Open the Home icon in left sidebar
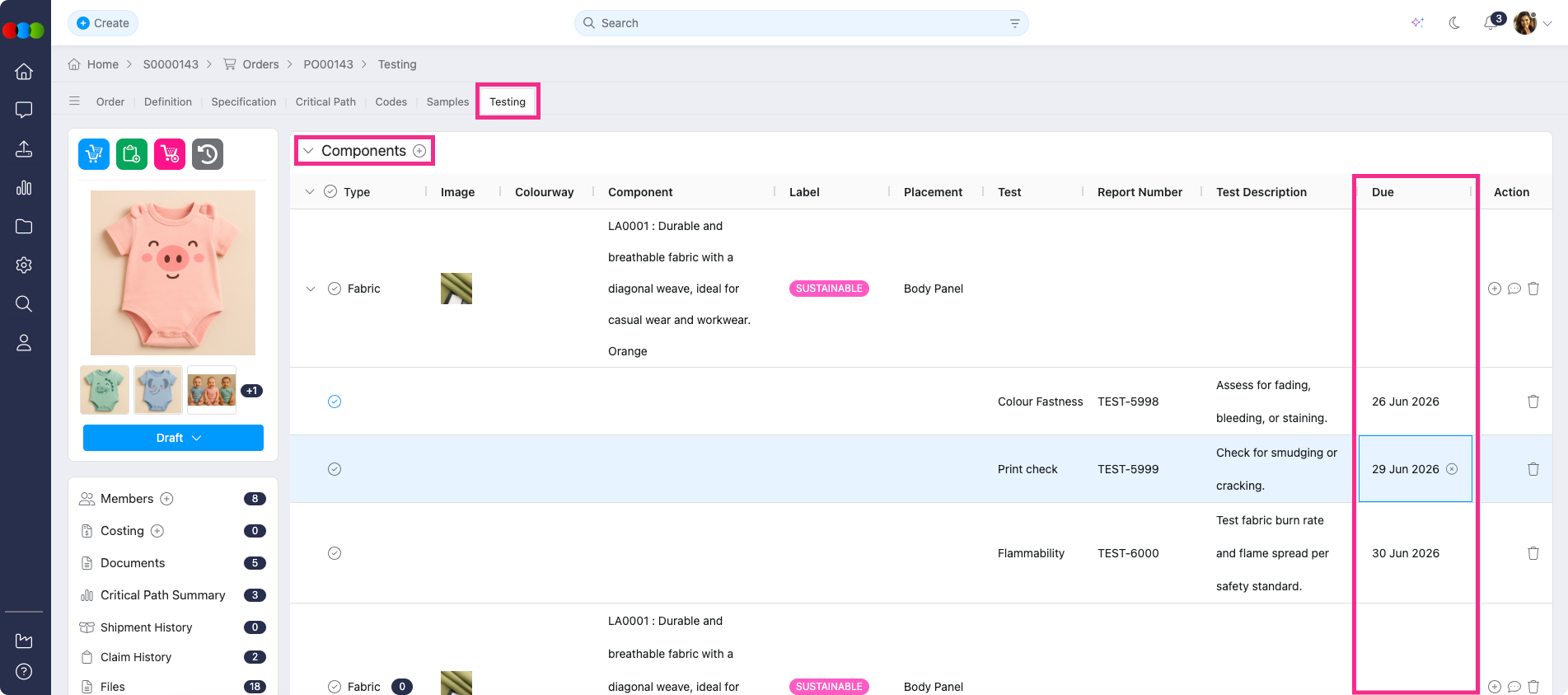The width and height of the screenshot is (1568, 695). click(x=24, y=71)
